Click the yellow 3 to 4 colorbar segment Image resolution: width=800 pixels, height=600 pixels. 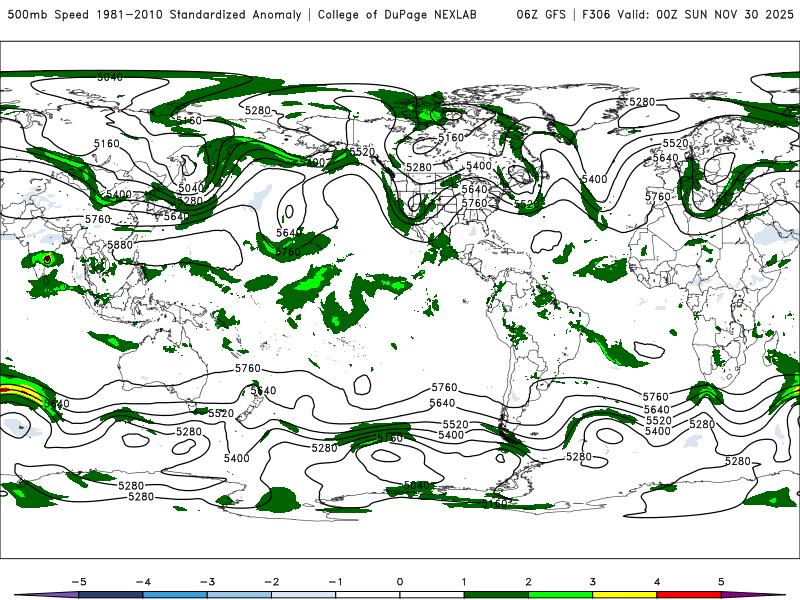point(624,595)
